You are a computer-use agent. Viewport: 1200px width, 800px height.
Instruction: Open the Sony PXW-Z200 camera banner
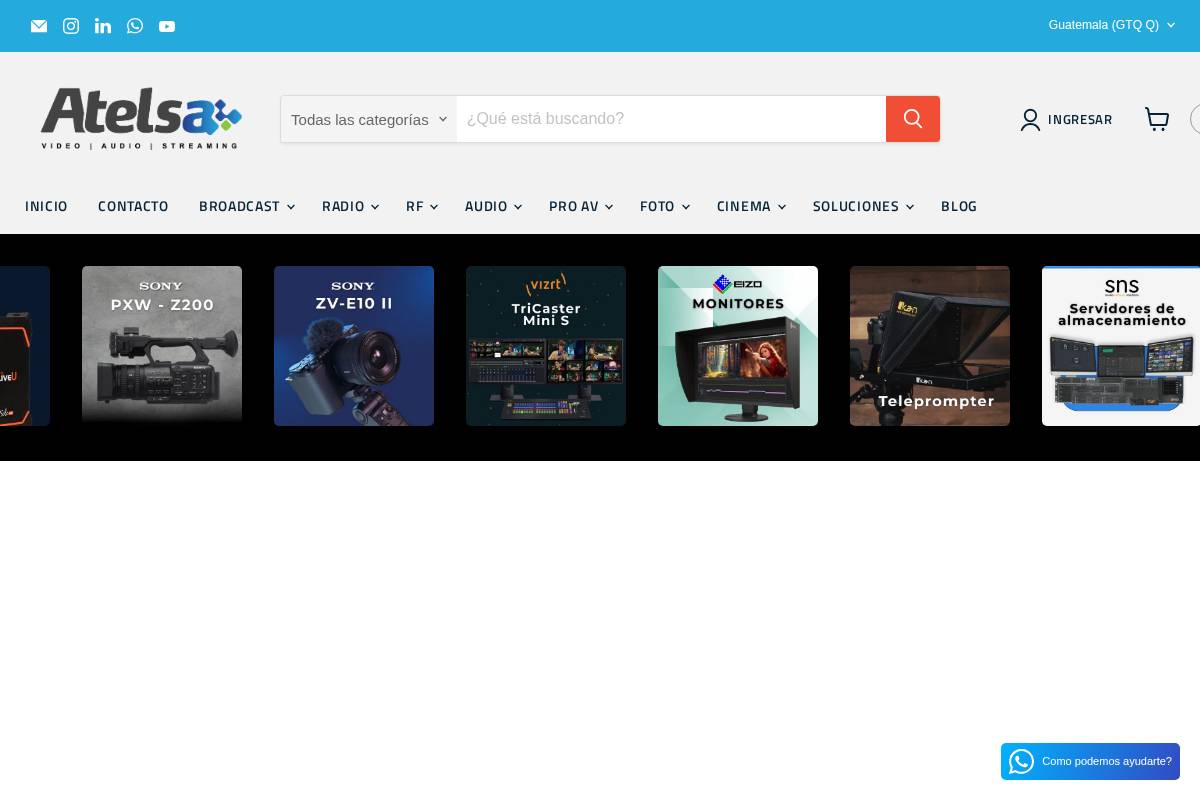pyautogui.click(x=162, y=345)
